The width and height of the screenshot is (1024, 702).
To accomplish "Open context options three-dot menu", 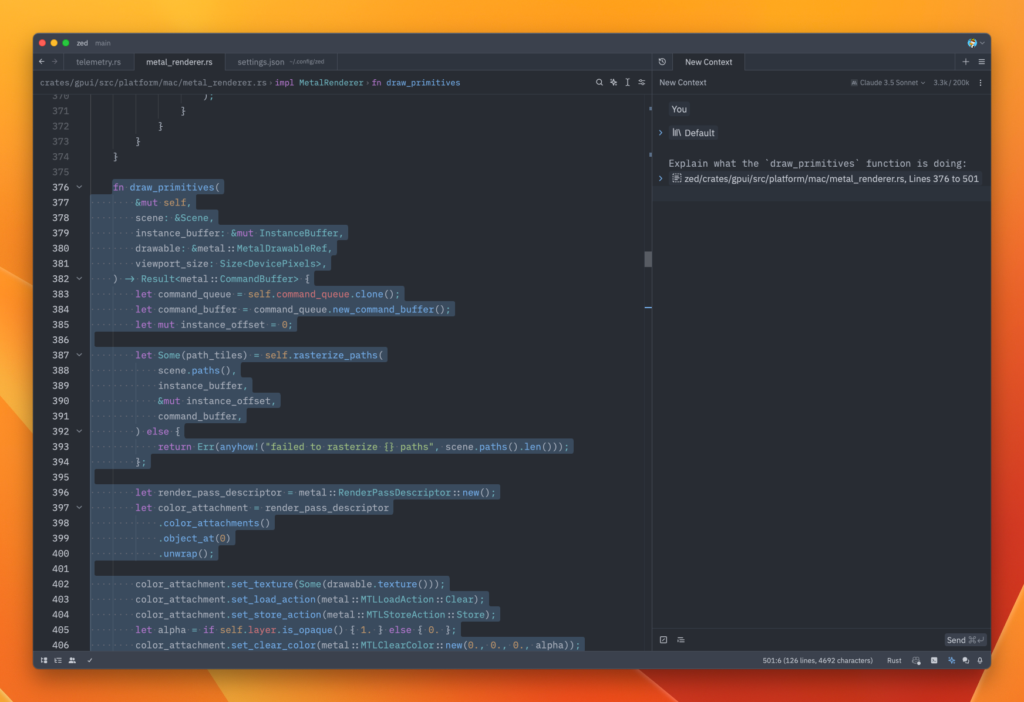I will [980, 82].
